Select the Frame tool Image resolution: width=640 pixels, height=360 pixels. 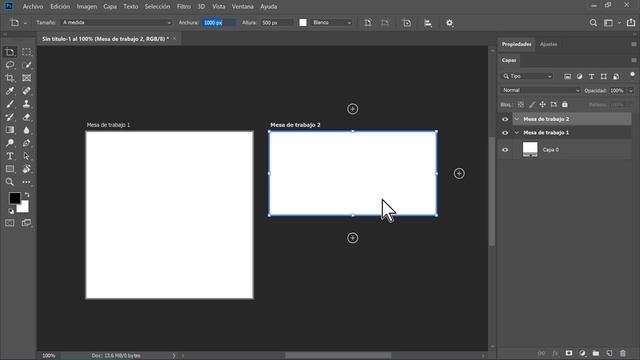pos(27,78)
